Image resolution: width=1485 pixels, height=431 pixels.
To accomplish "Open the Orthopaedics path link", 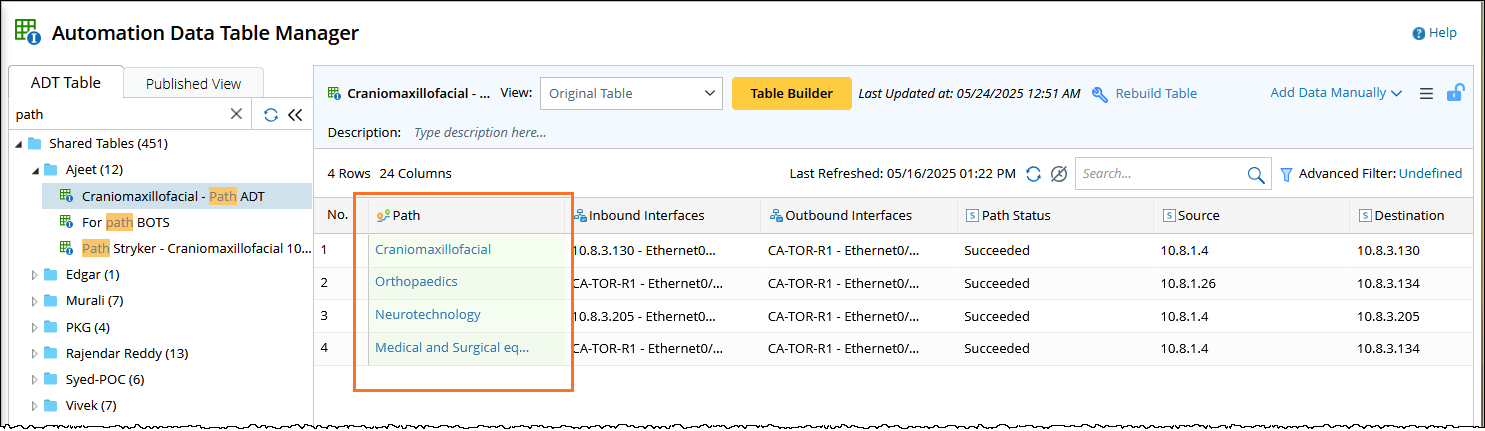I will click(x=416, y=282).
